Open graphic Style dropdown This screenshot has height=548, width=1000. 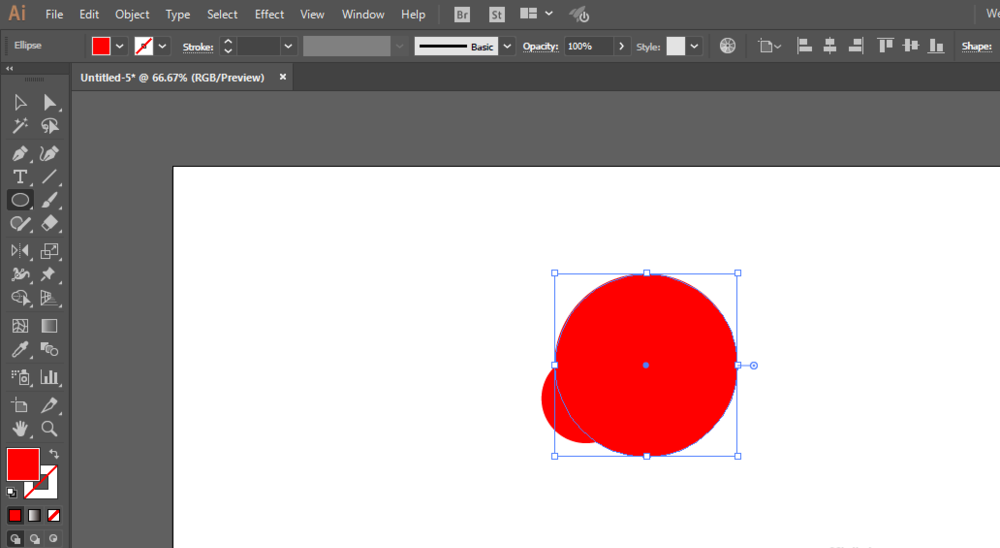click(694, 46)
